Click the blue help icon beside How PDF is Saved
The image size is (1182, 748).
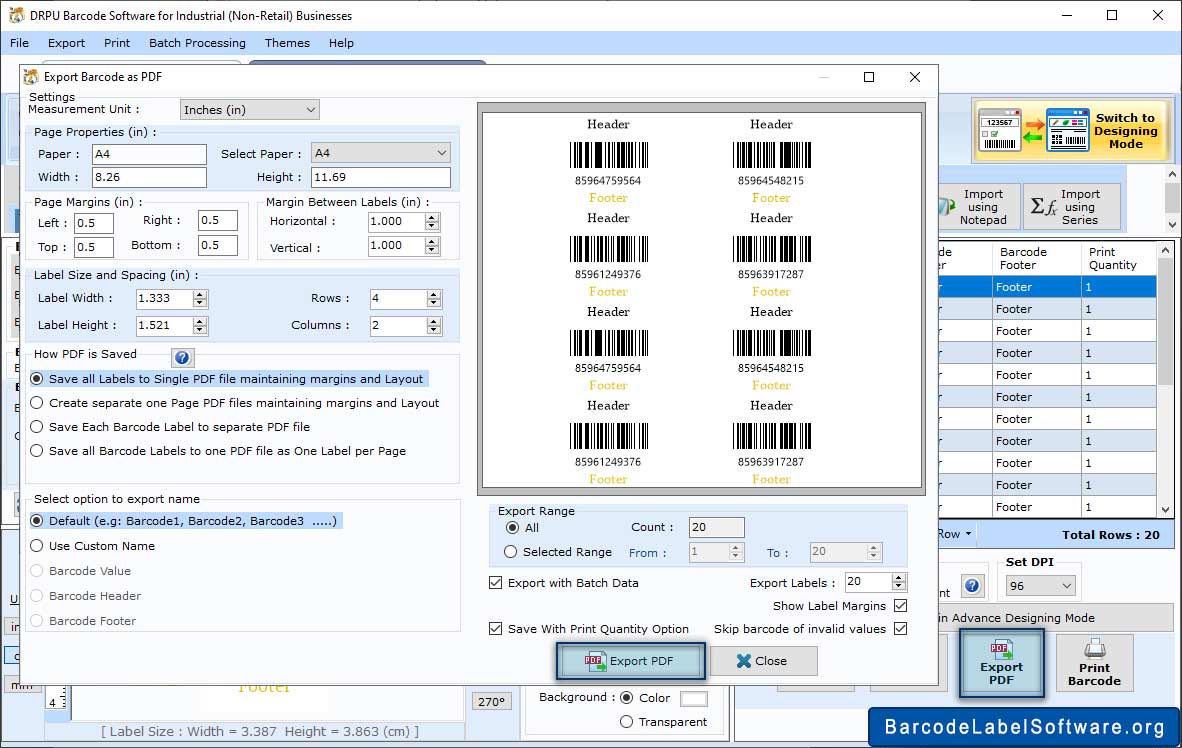pyautogui.click(x=182, y=357)
